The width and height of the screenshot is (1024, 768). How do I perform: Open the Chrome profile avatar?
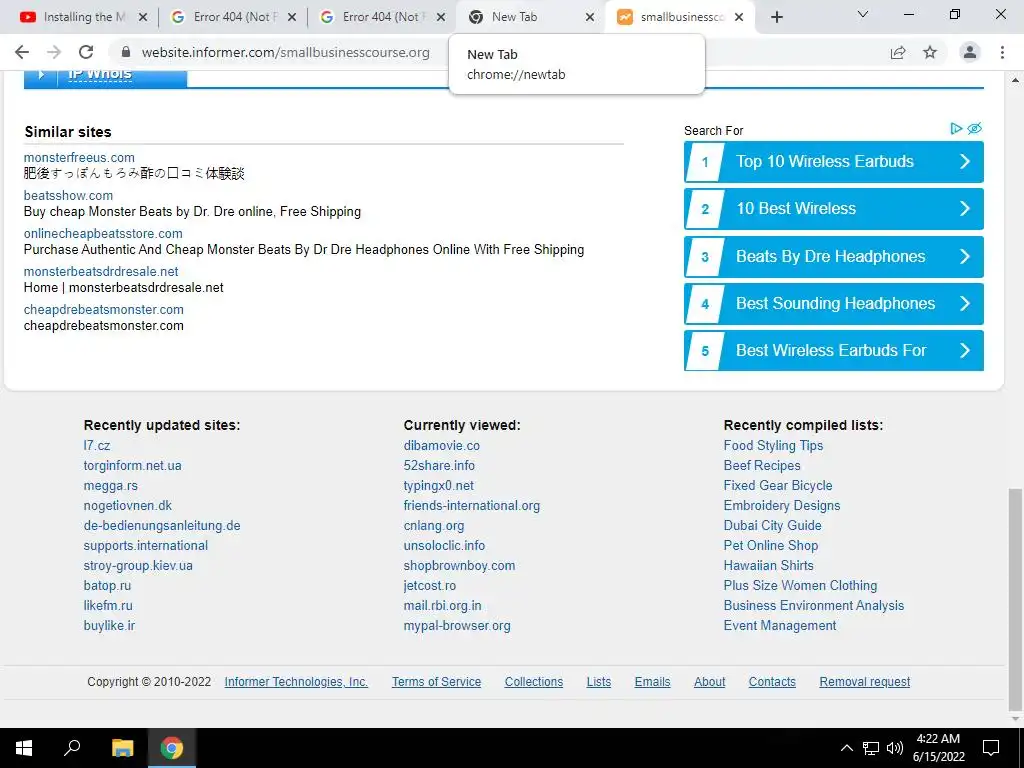[970, 52]
